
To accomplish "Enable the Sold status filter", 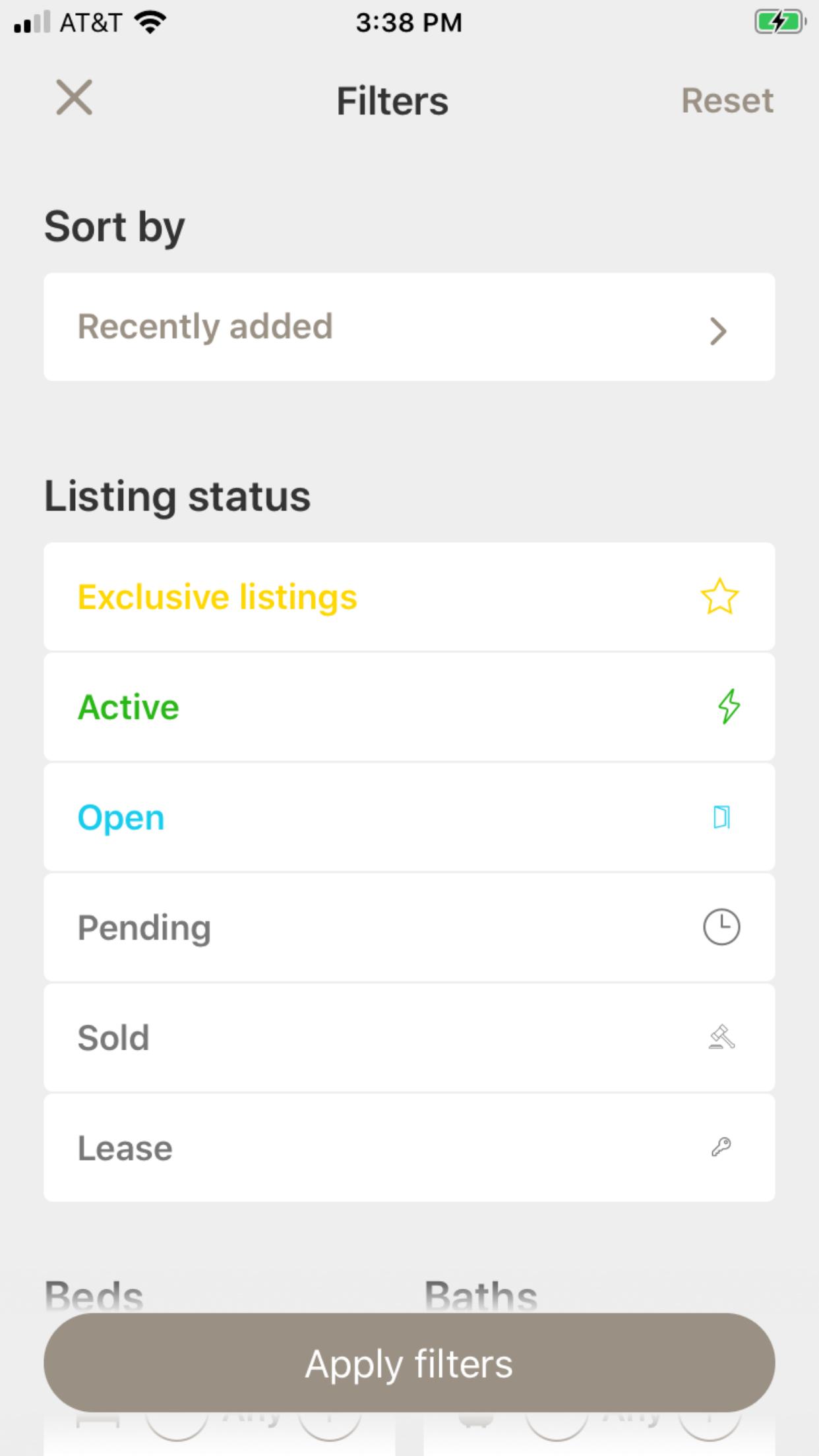I will coord(113,1038).
